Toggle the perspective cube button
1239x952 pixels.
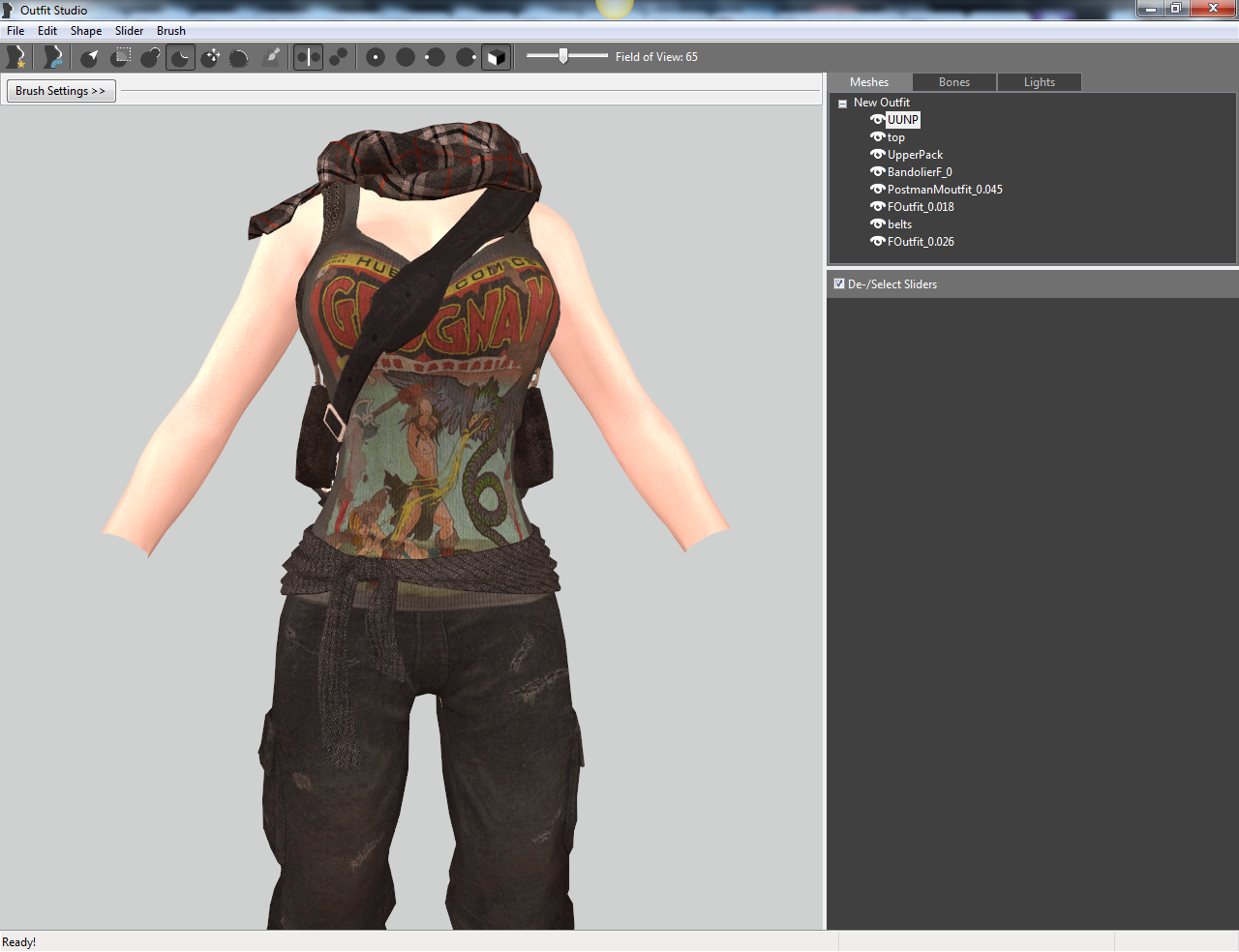click(x=496, y=57)
